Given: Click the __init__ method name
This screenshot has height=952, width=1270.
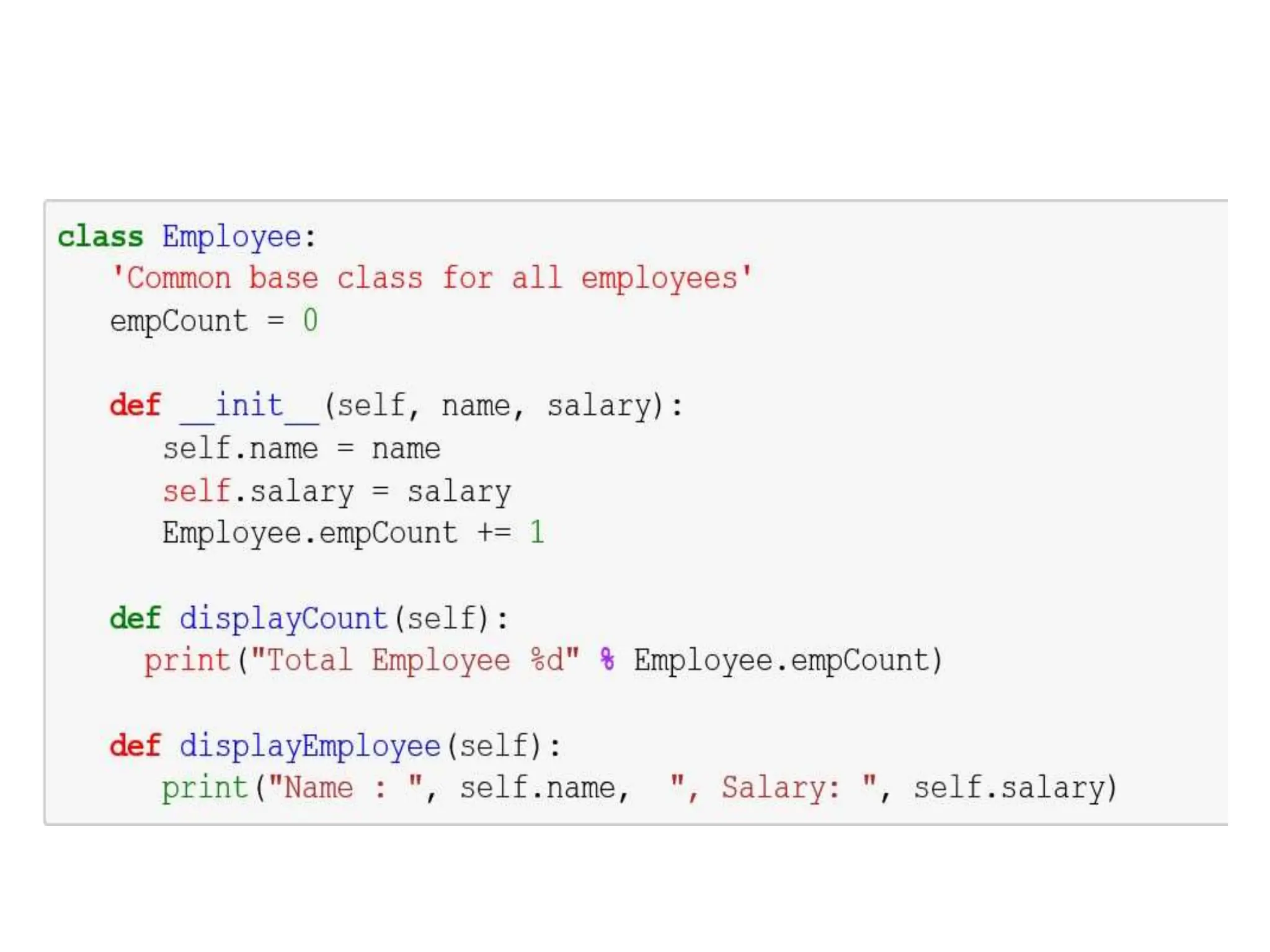Looking at the screenshot, I should (249, 407).
